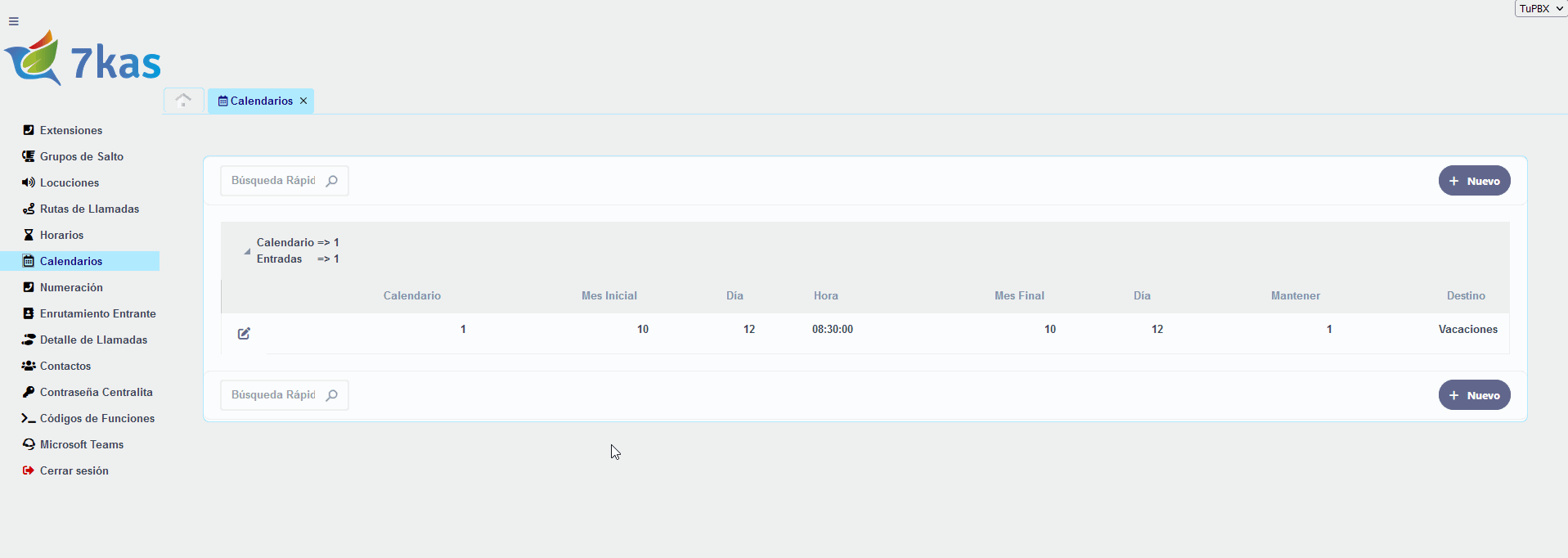Open the TuPBX dropdown

coord(1540,9)
